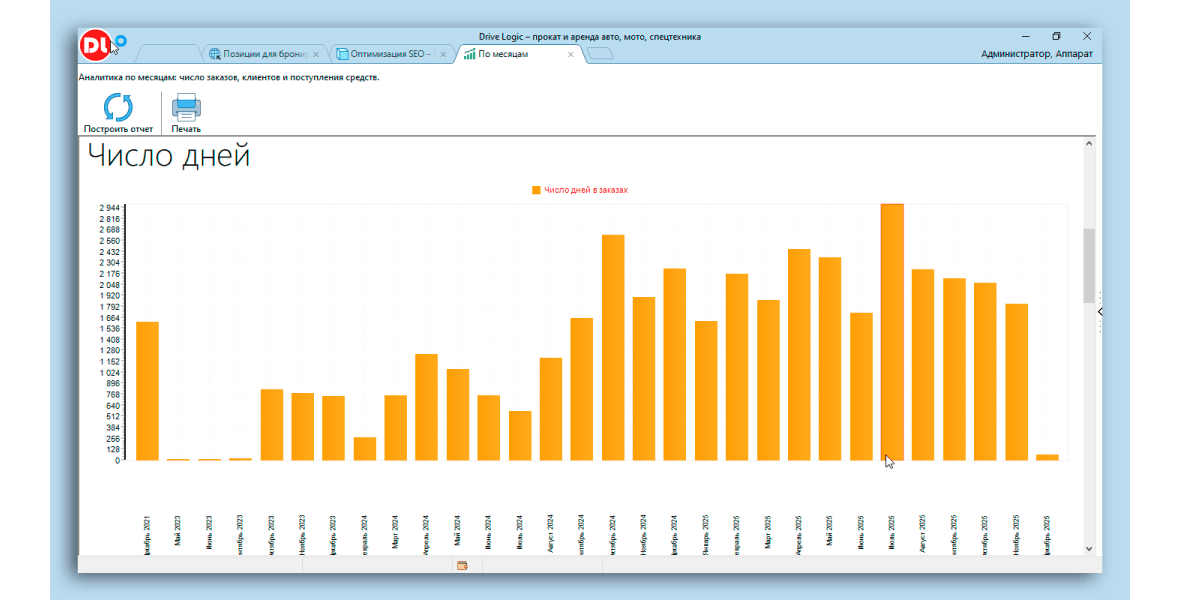This screenshot has height=600, width=1180.
Task: Close the По месяцам tab
Action: pyautogui.click(x=571, y=54)
